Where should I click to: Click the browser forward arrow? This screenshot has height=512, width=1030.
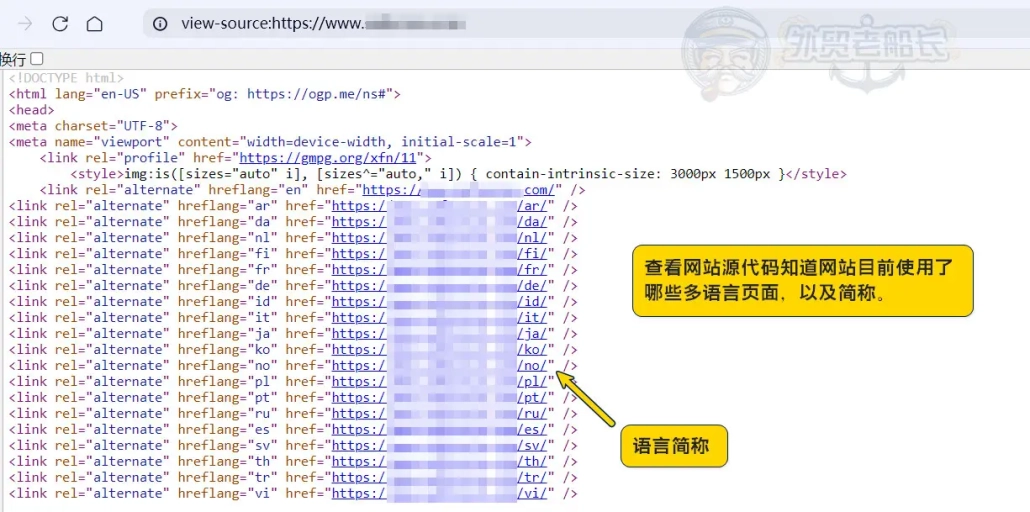26,24
